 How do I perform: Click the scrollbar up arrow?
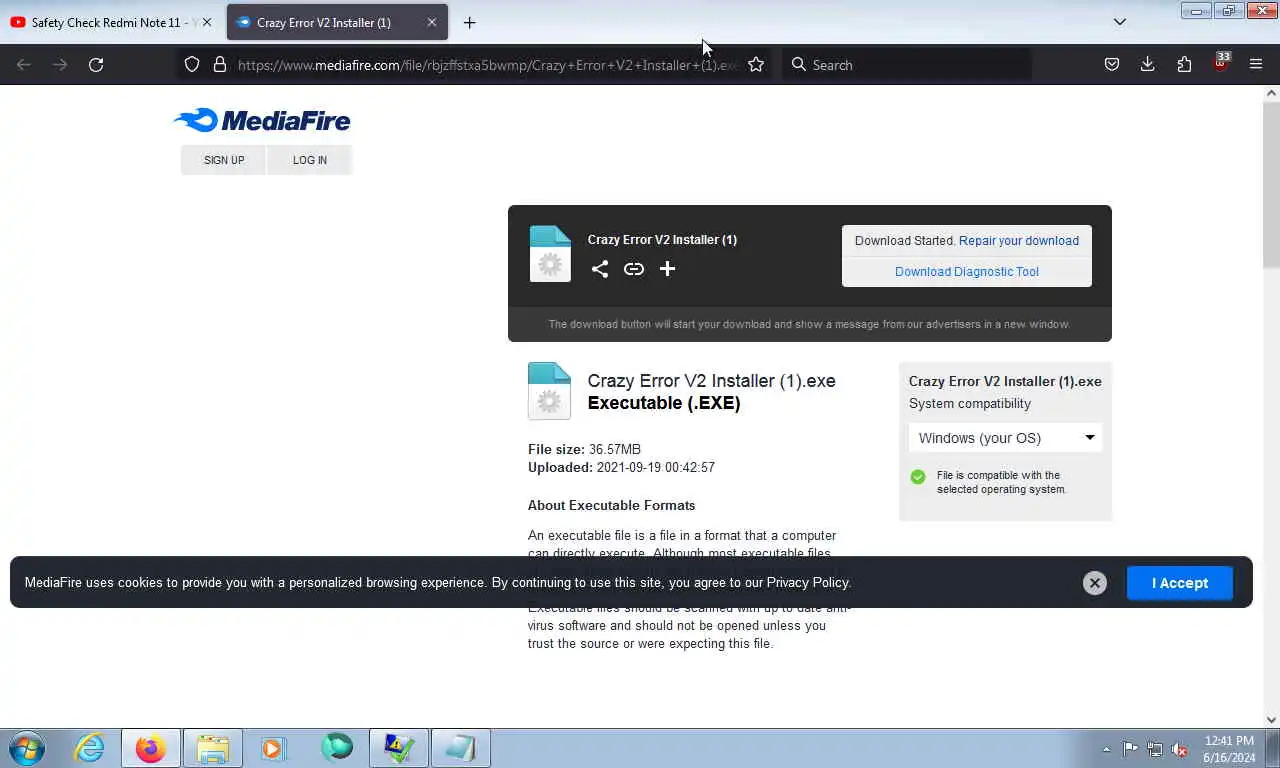pyautogui.click(x=1271, y=93)
